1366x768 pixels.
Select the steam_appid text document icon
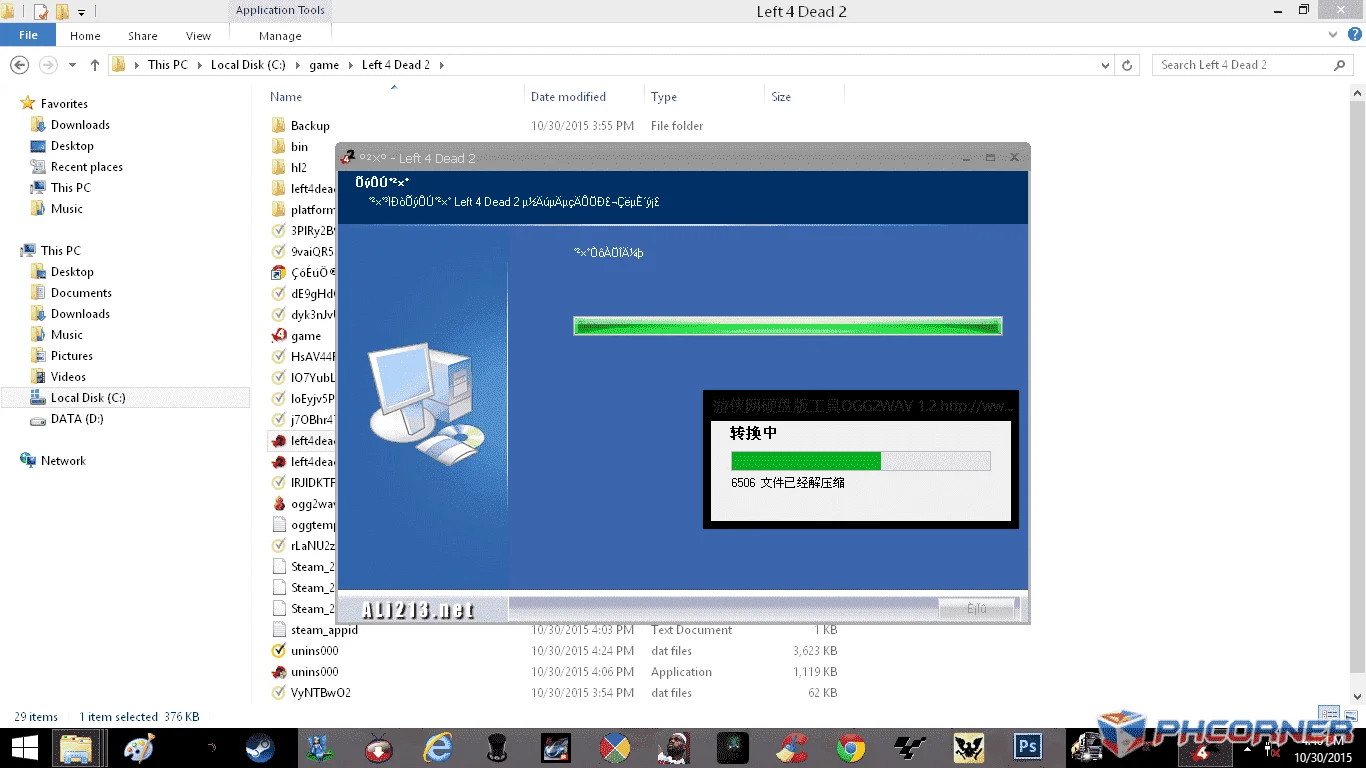click(x=279, y=630)
